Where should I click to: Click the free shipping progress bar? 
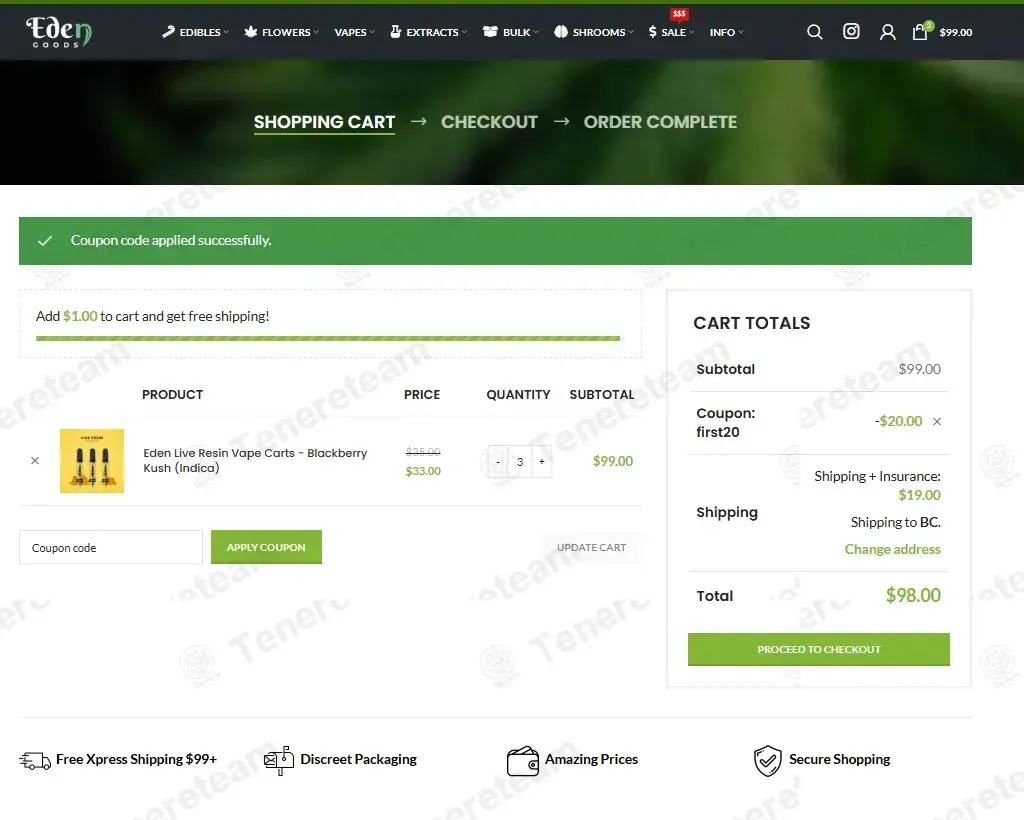(x=328, y=339)
